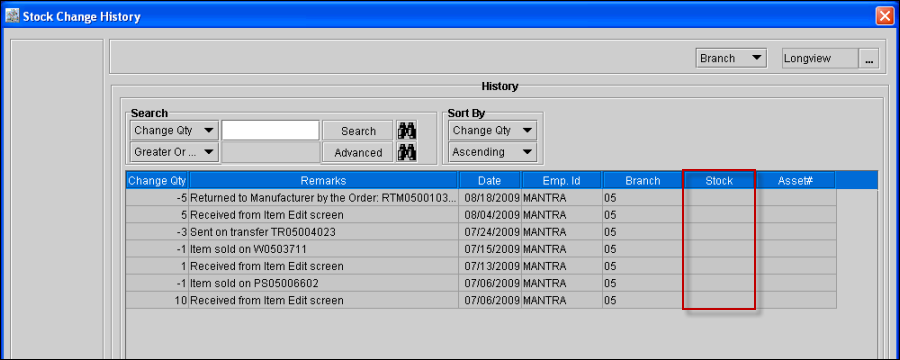Select the Returned to Manufacturer by the Order row
Viewport: 900px width, 360px height.
(x=481, y=198)
